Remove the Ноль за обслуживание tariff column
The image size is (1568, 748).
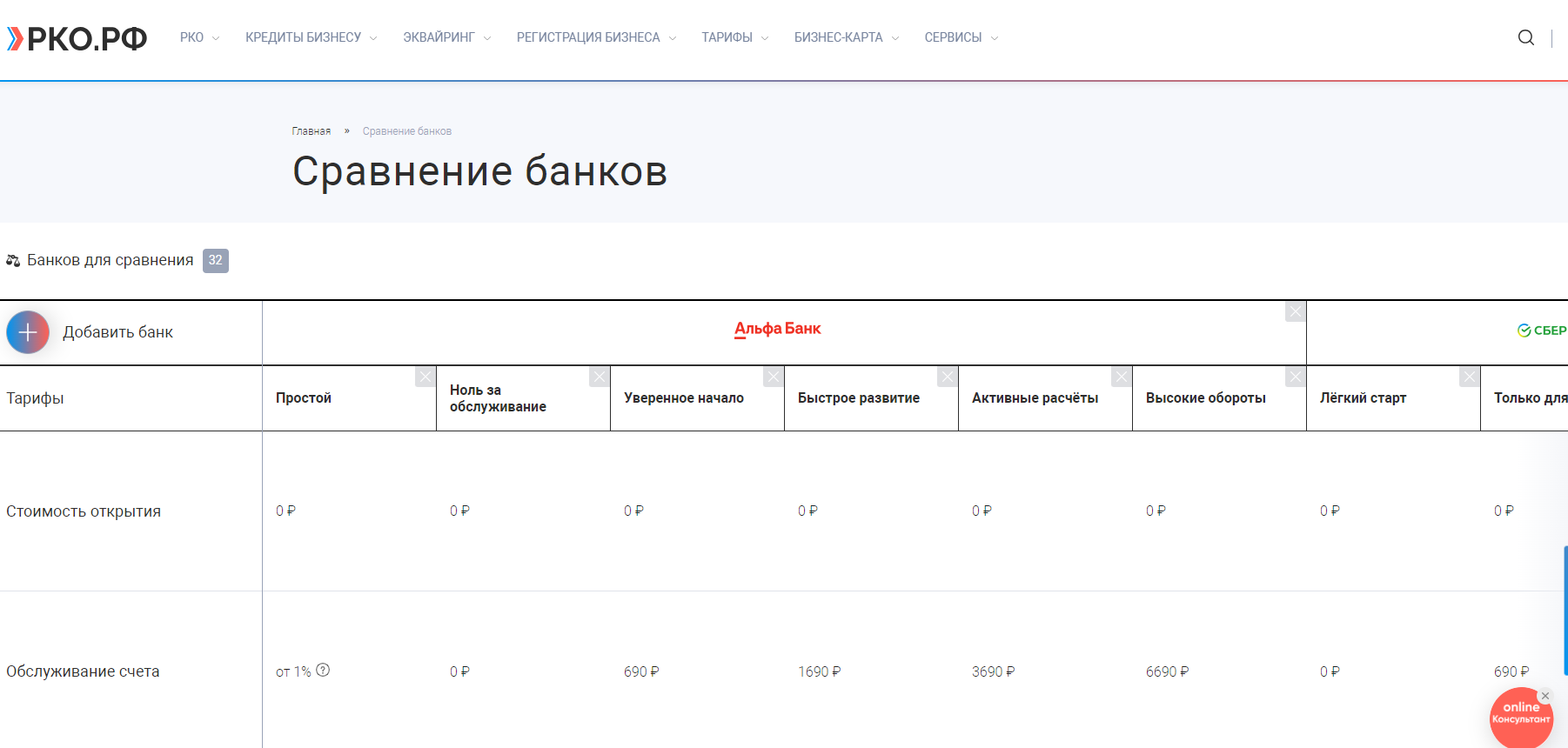pyautogui.click(x=600, y=377)
